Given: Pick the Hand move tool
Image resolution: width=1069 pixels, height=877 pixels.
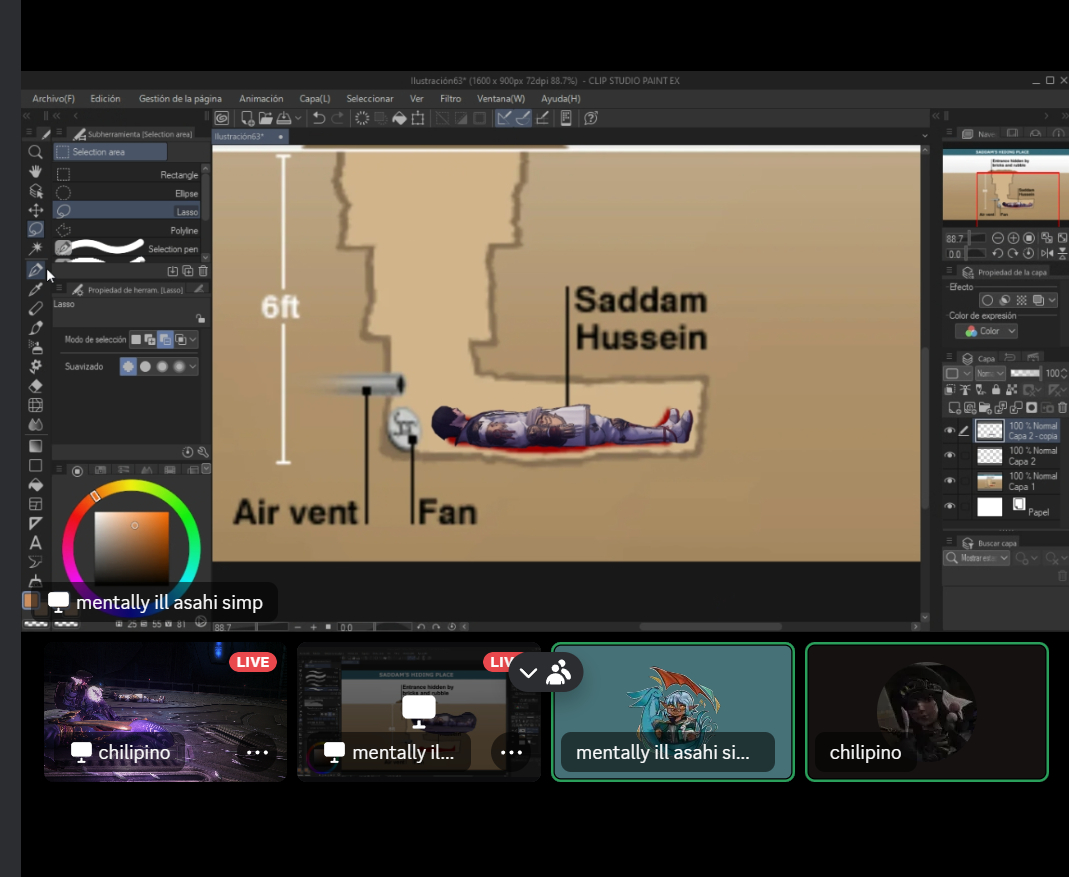Looking at the screenshot, I should tap(35, 172).
